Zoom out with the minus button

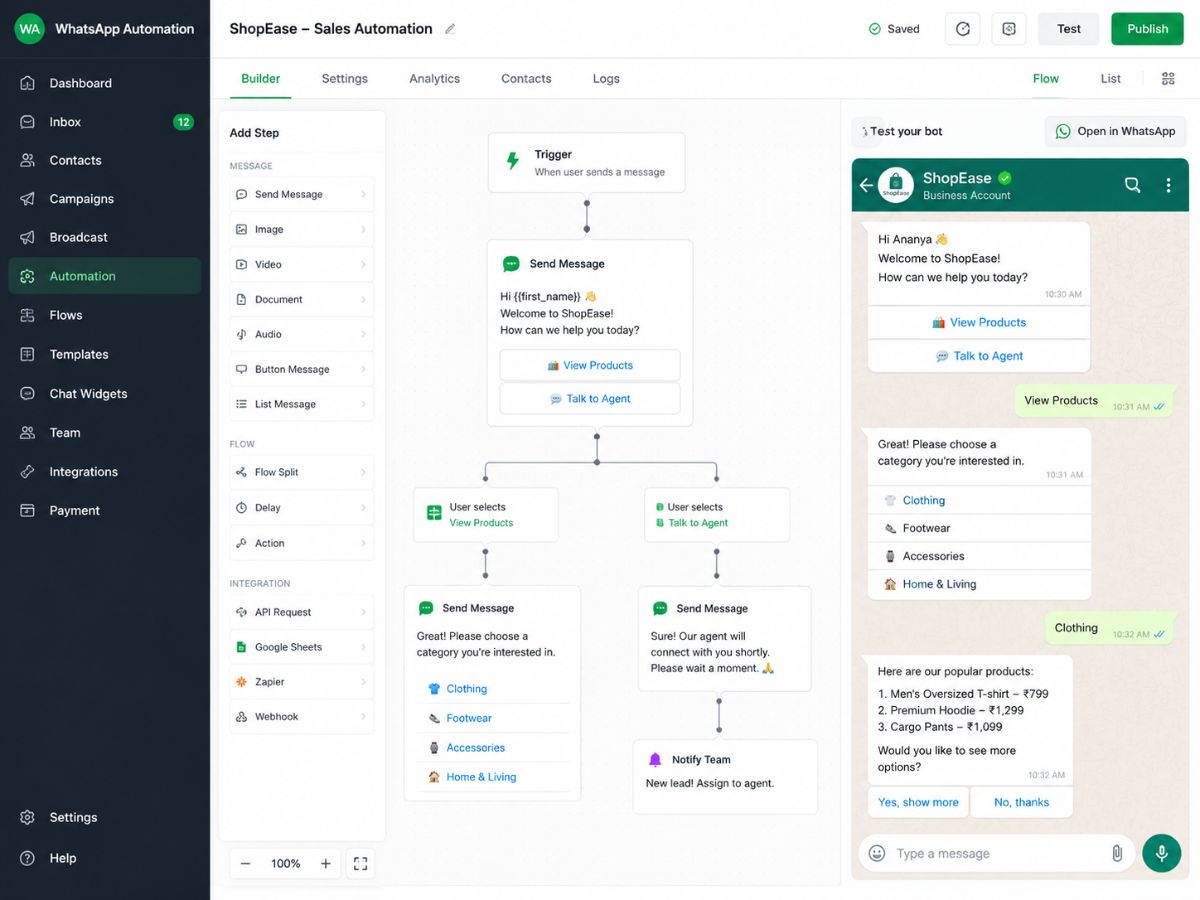click(x=245, y=864)
